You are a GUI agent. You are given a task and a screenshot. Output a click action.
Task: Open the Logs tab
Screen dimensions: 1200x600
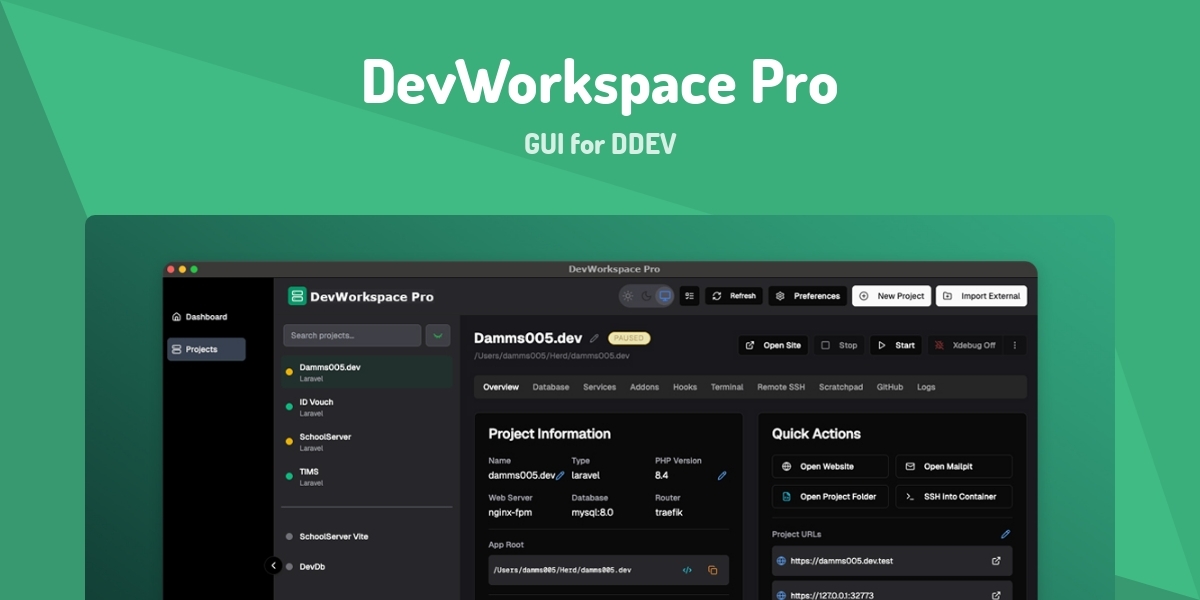(x=926, y=387)
